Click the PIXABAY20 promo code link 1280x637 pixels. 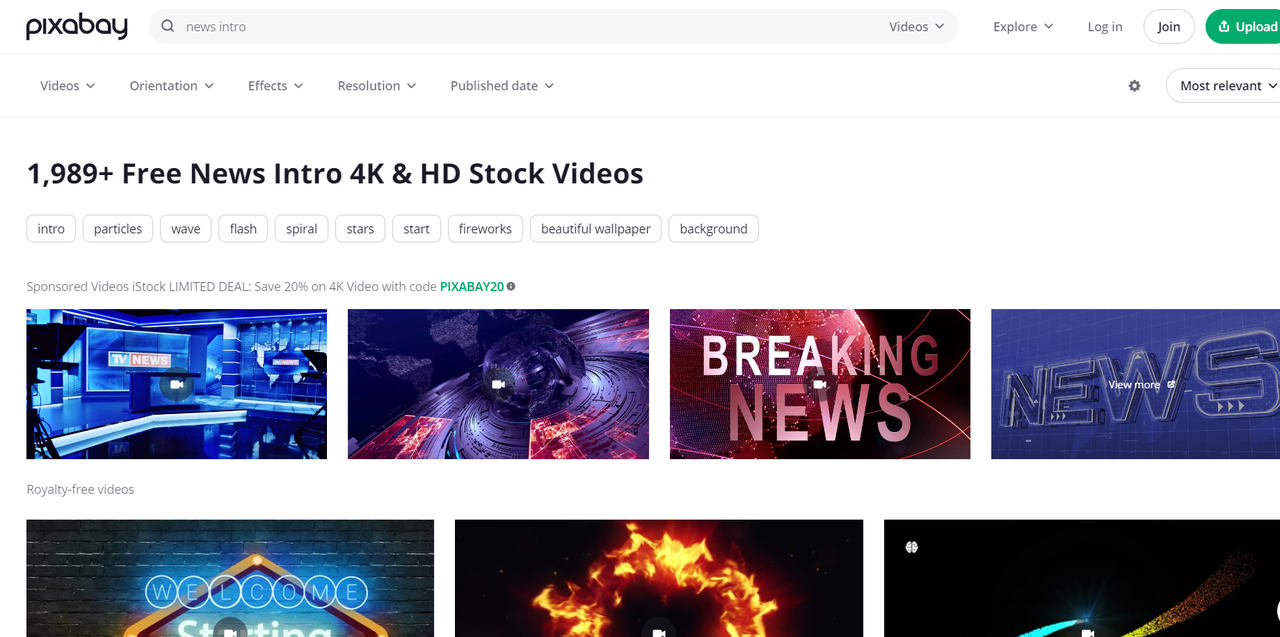472,286
